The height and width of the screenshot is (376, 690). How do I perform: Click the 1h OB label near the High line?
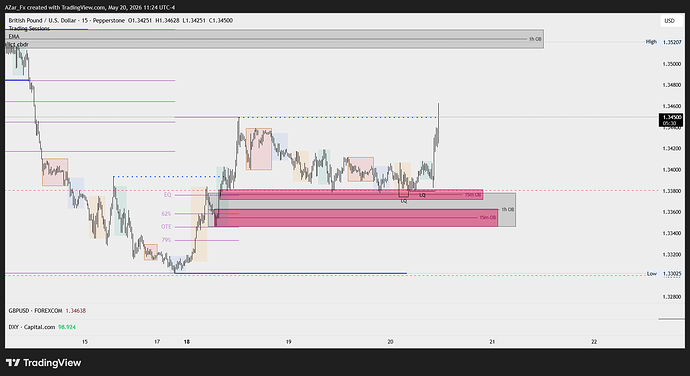click(x=535, y=39)
